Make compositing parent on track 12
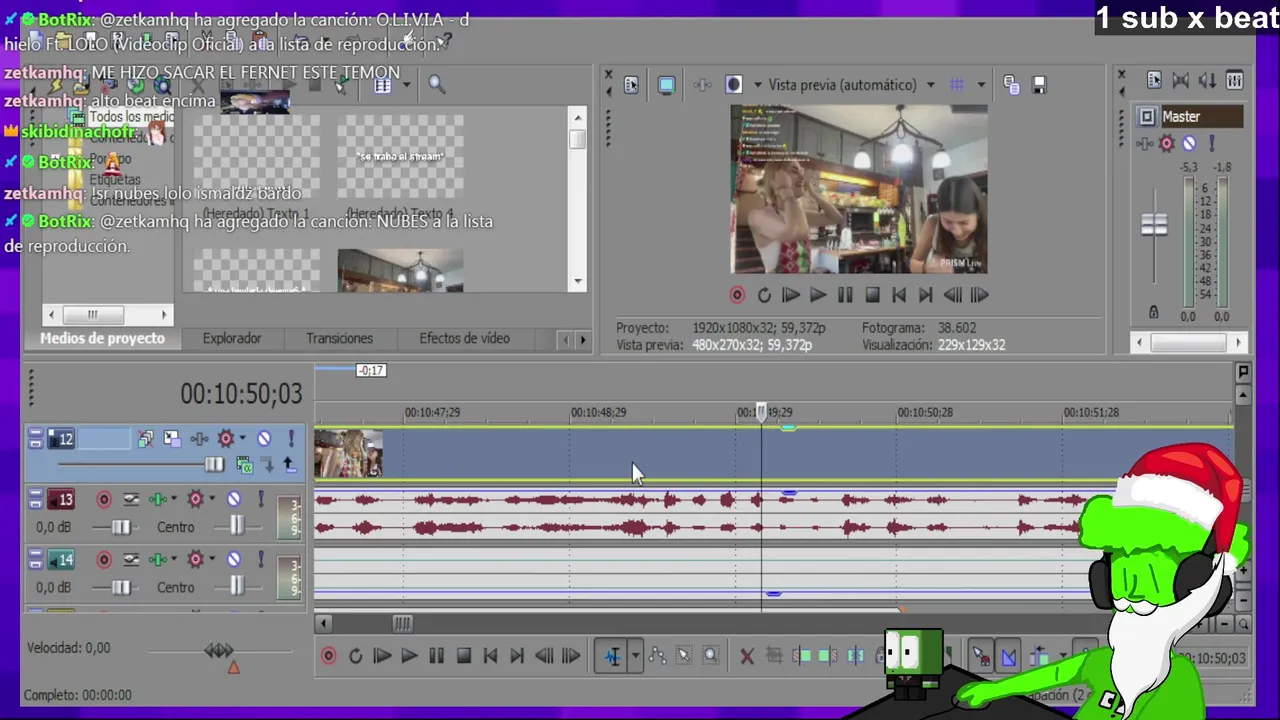The image size is (1280, 720). (289, 464)
